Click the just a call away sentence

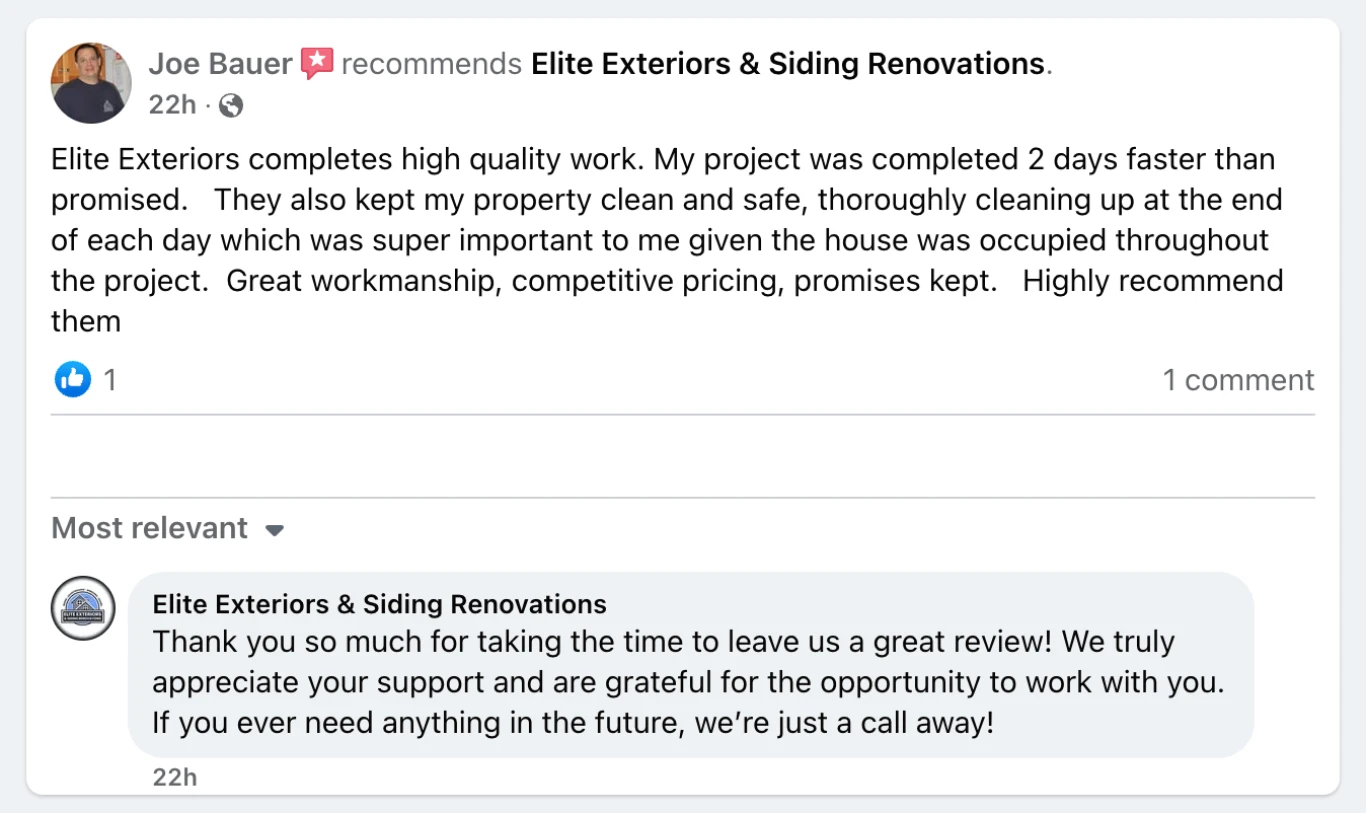pyautogui.click(x=574, y=722)
